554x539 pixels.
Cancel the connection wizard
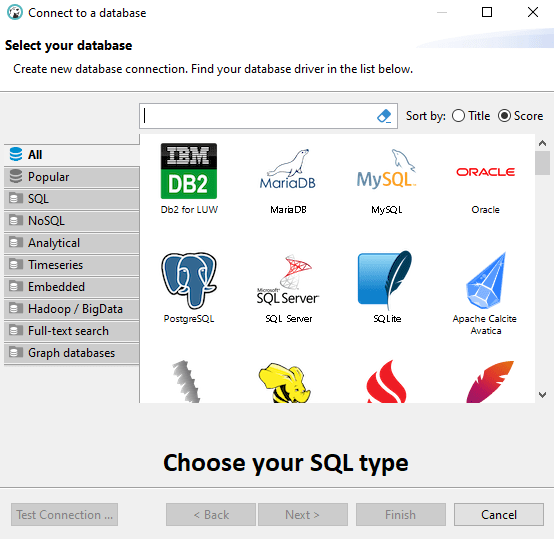tap(499, 515)
